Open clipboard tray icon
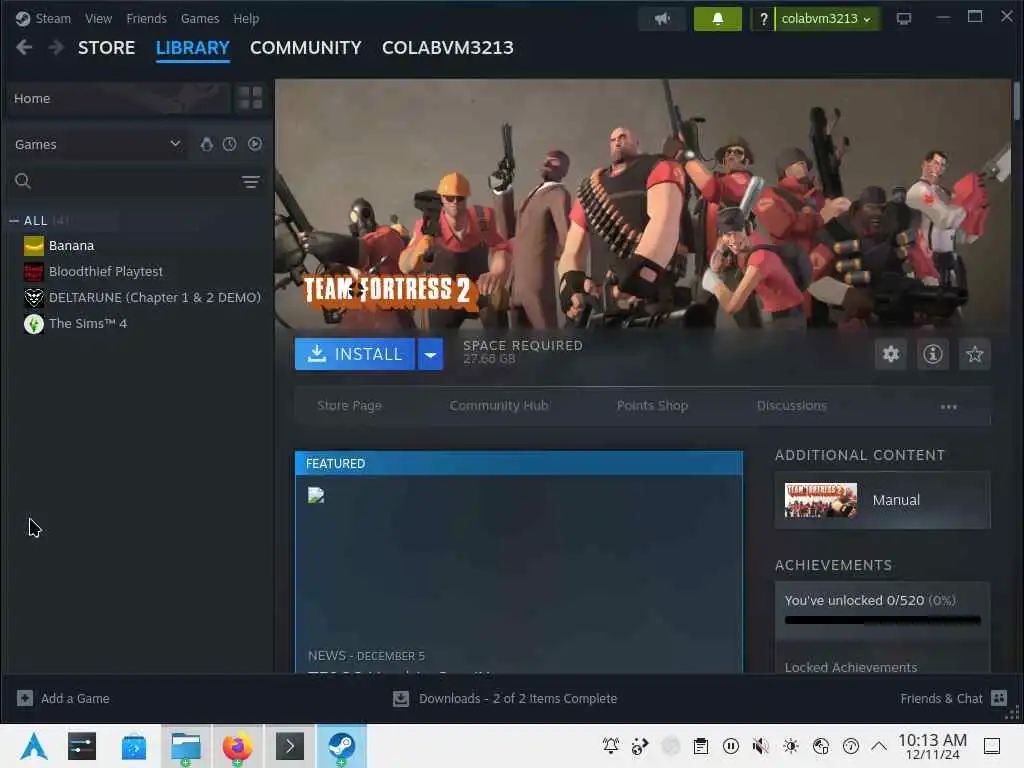This screenshot has width=1024, height=768. (x=701, y=746)
